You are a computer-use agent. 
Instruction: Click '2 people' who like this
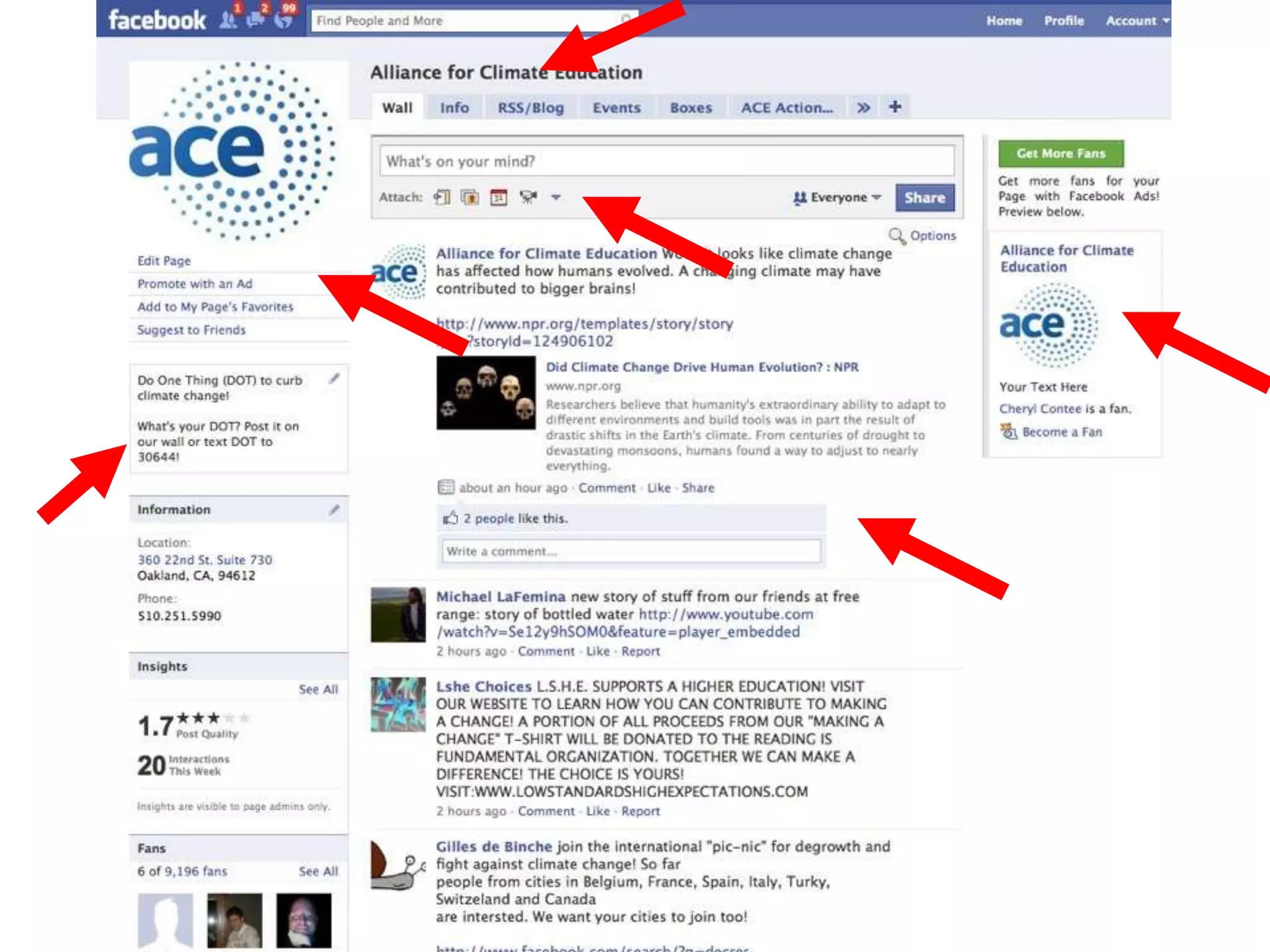click(x=489, y=518)
